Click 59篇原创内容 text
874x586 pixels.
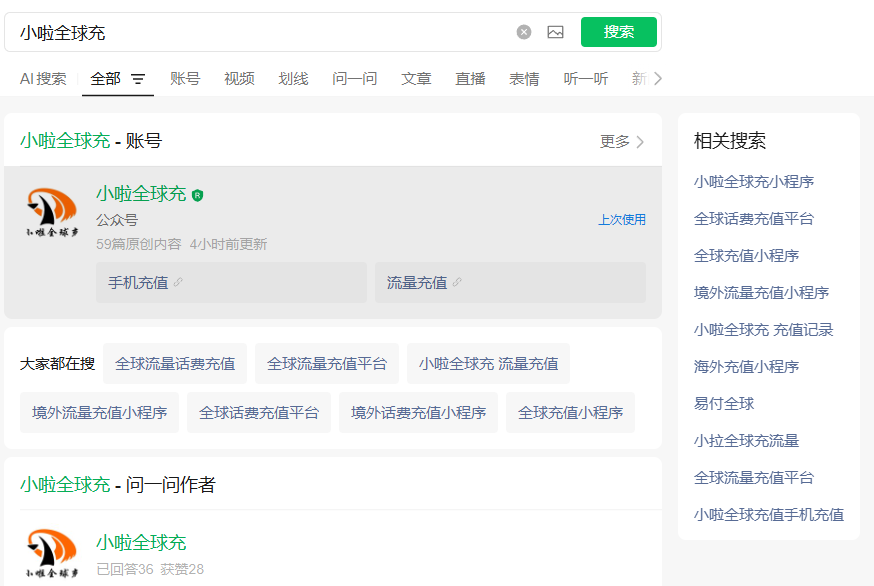[139, 244]
